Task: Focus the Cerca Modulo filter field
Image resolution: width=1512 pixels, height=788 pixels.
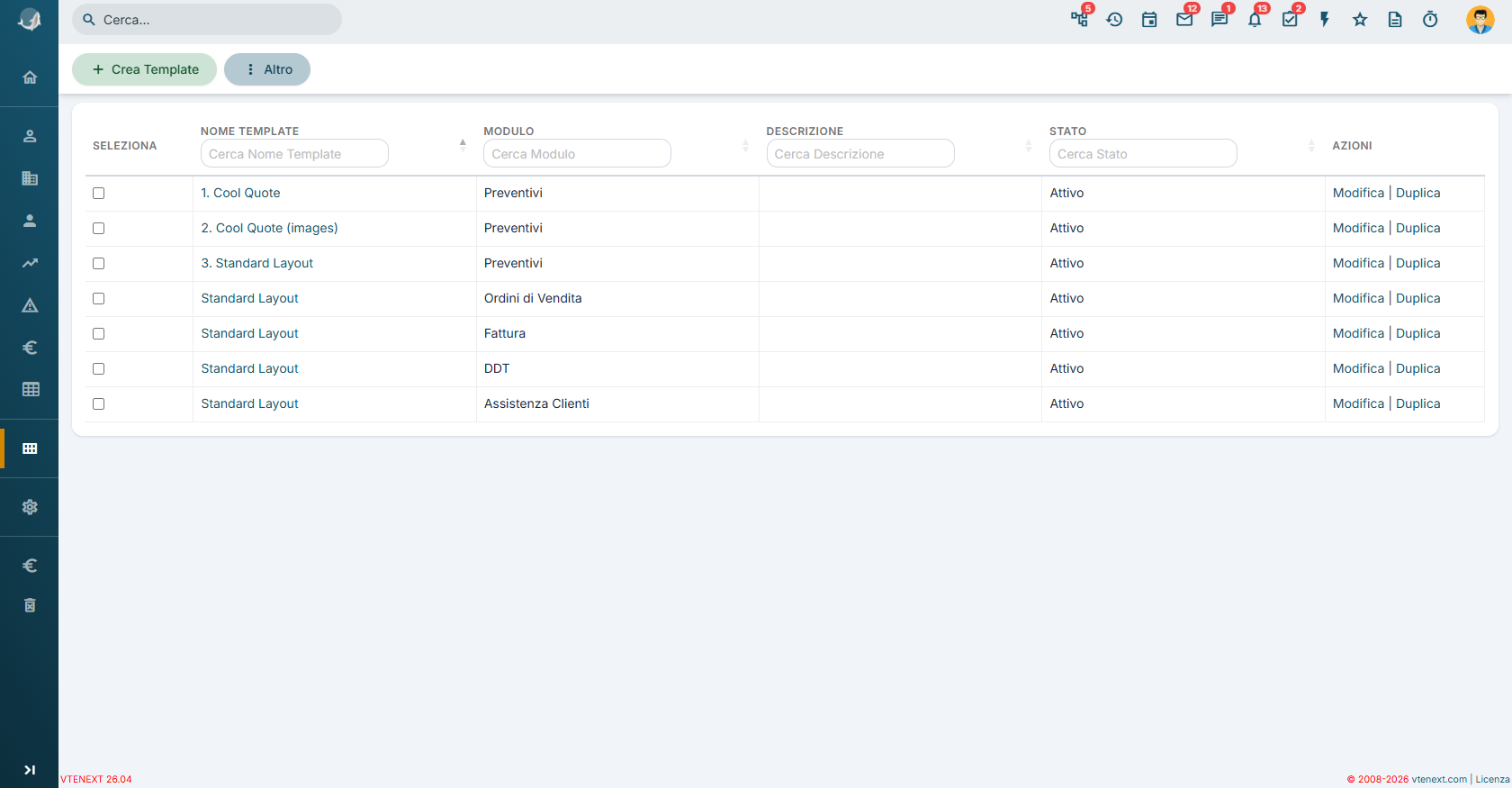Action: [x=577, y=153]
